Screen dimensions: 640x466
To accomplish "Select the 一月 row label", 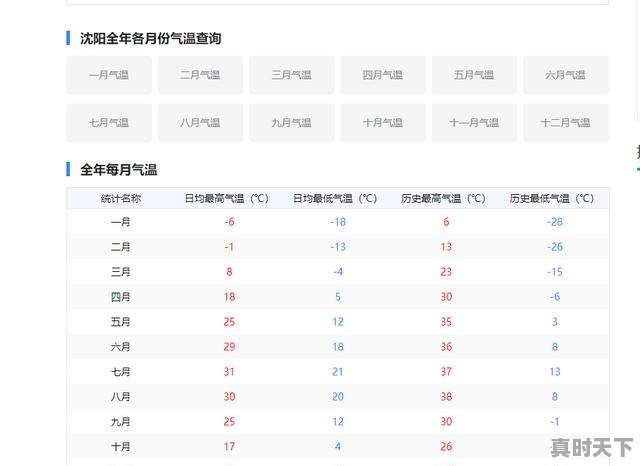I will coord(121,222).
